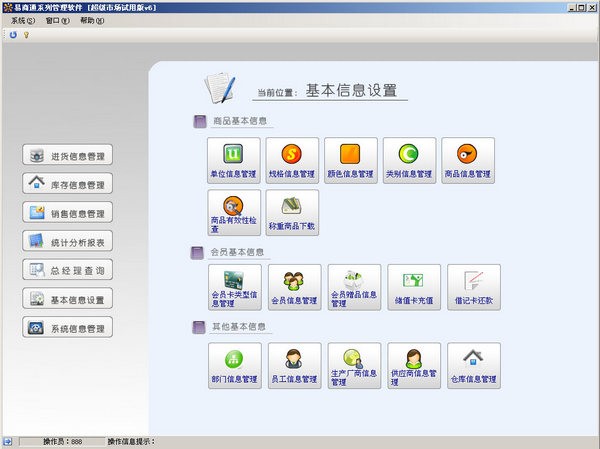Open the 系统(S) menu

pyautogui.click(x=23, y=21)
